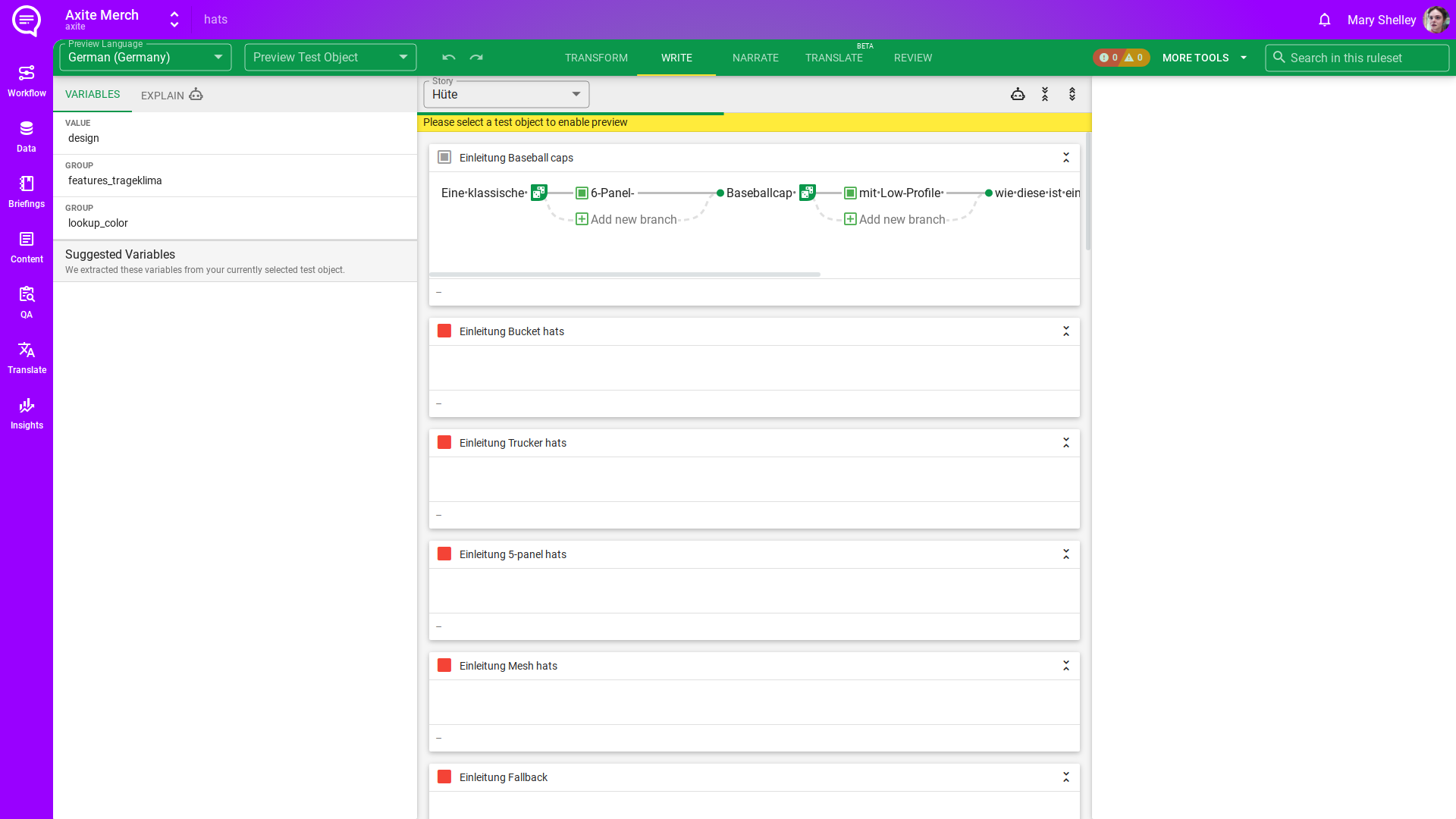Select the 'features_trageklima' group variable
The height and width of the screenshot is (819, 1456).
(x=235, y=176)
